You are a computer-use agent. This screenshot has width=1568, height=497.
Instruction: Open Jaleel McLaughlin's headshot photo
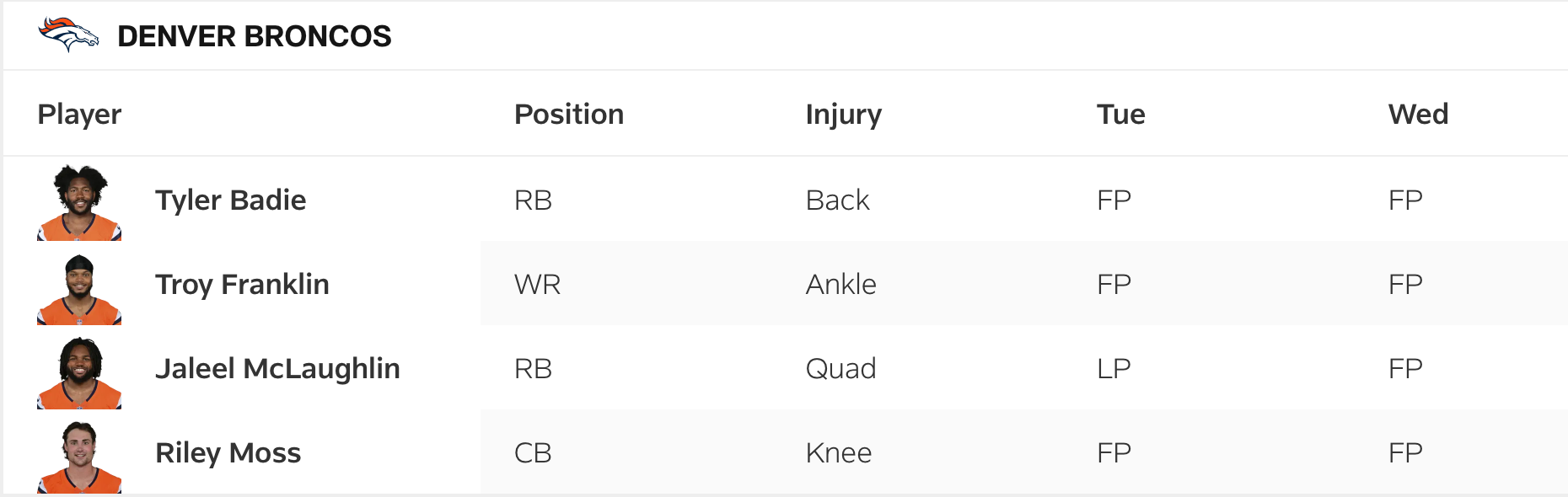[79, 373]
